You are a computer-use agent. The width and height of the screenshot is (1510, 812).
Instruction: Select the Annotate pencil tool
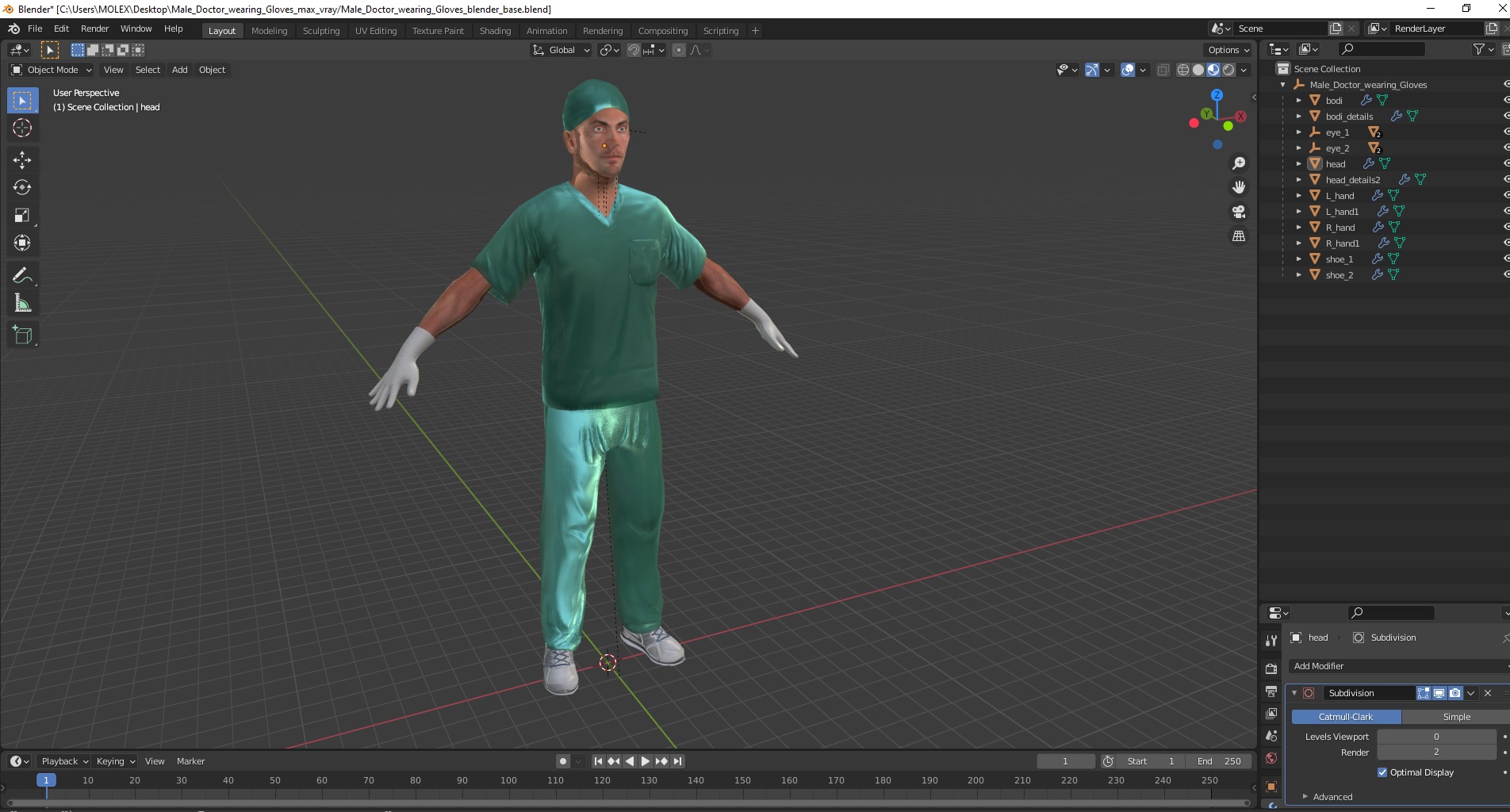[22, 275]
